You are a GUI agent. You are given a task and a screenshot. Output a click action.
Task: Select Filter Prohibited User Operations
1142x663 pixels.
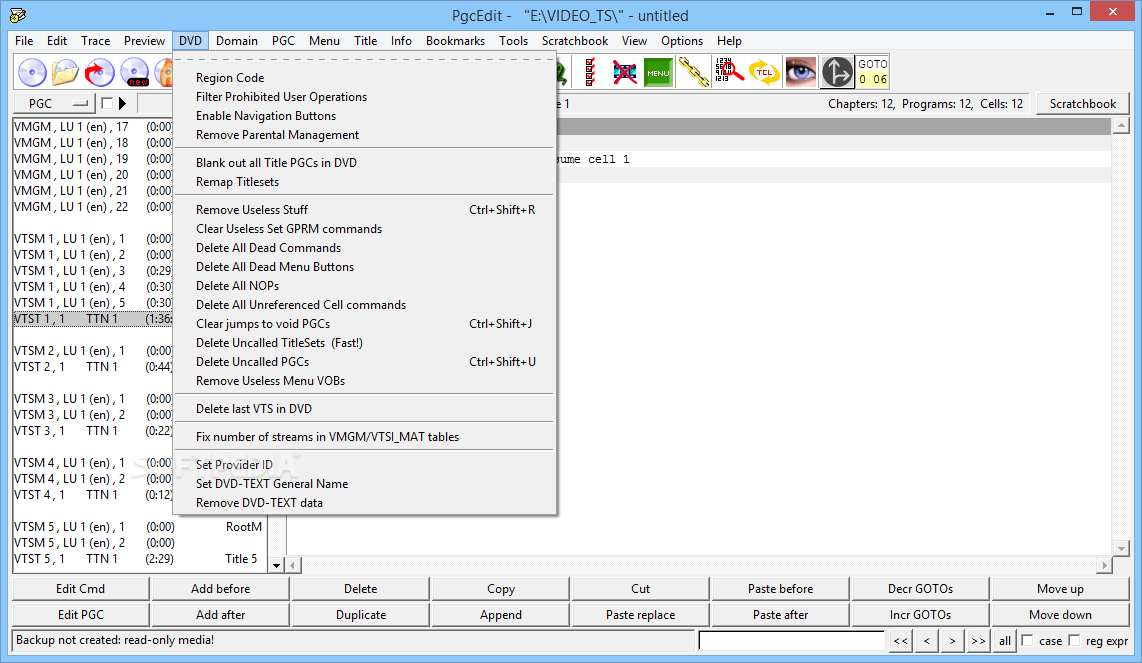(364, 97)
